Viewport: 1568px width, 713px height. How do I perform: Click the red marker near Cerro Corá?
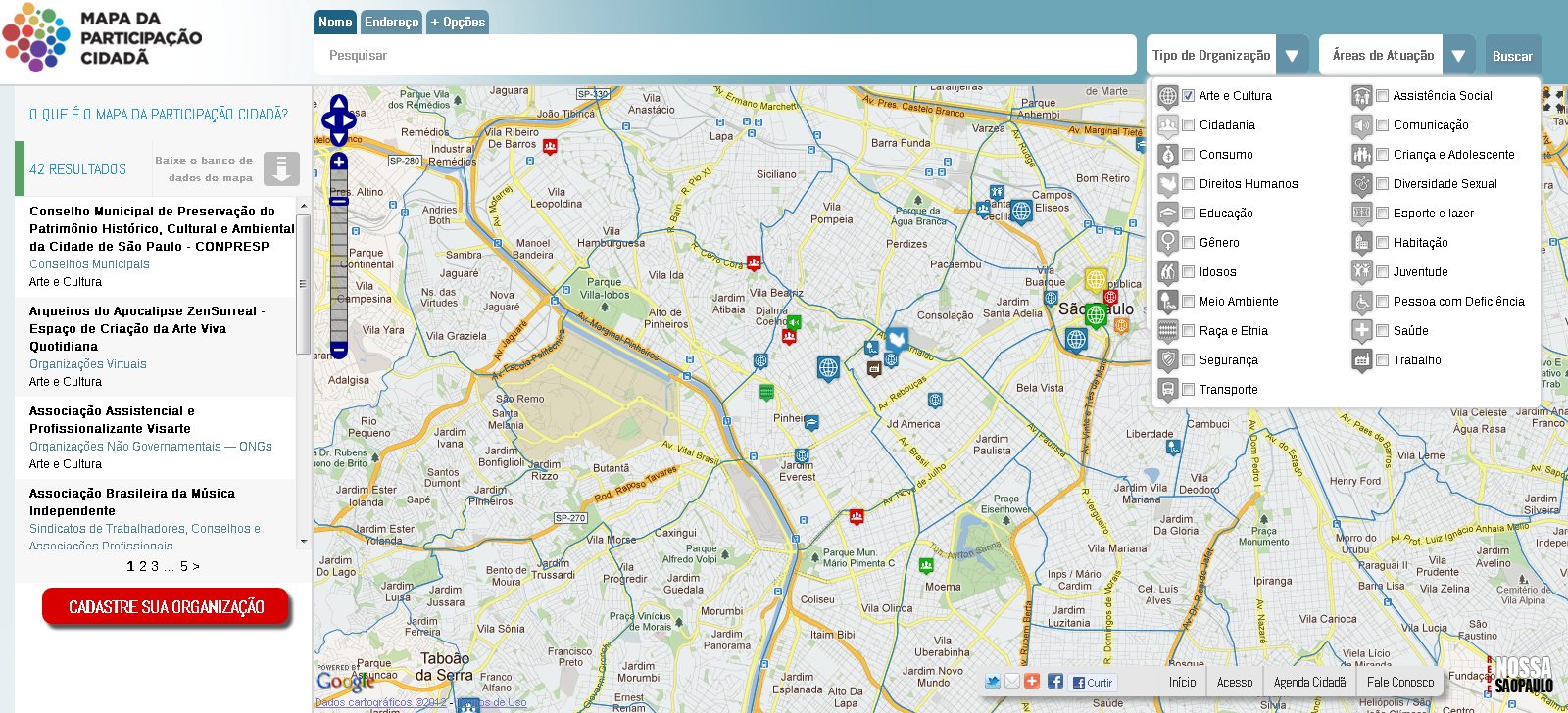click(754, 262)
